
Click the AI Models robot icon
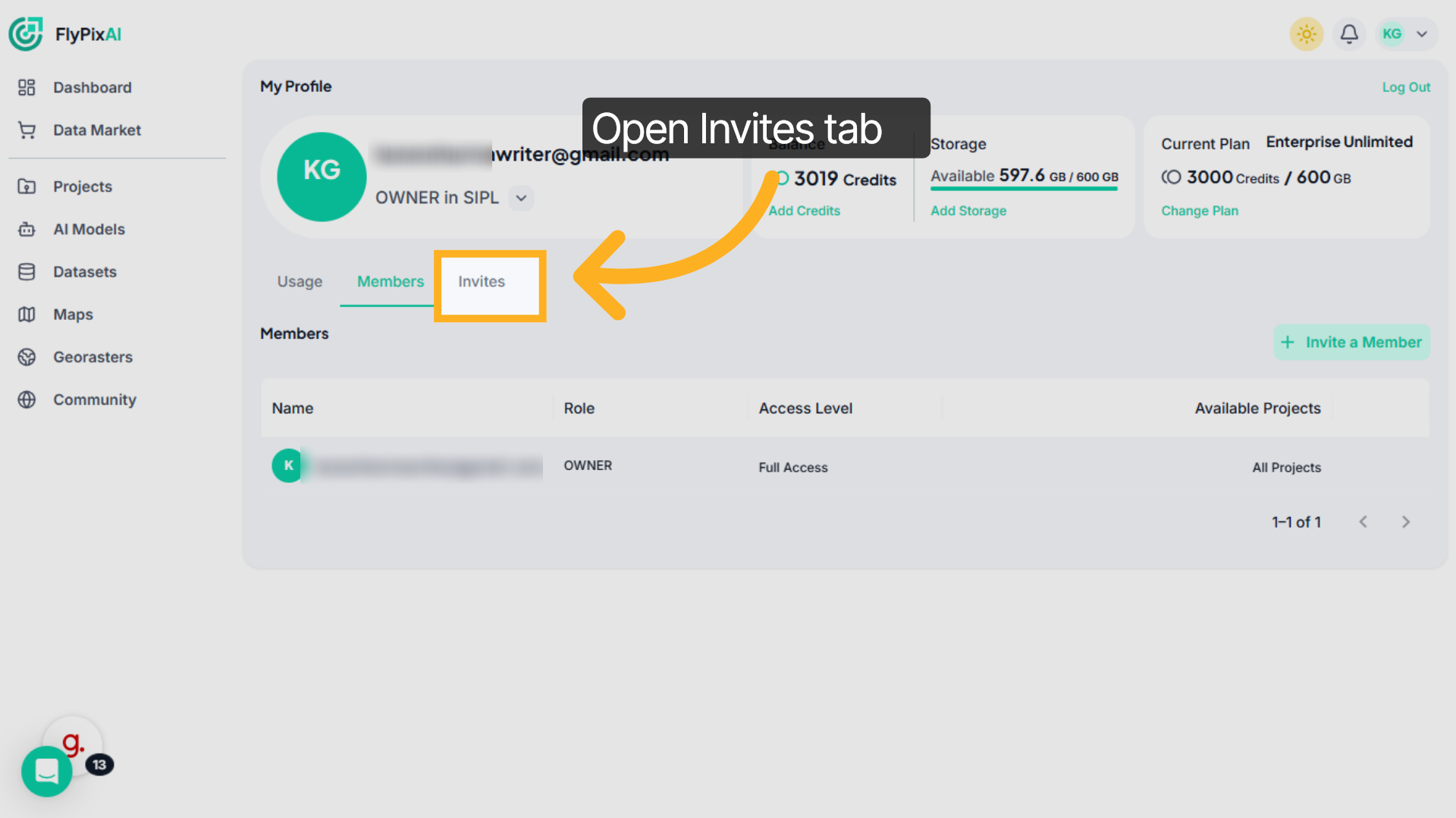click(x=27, y=229)
